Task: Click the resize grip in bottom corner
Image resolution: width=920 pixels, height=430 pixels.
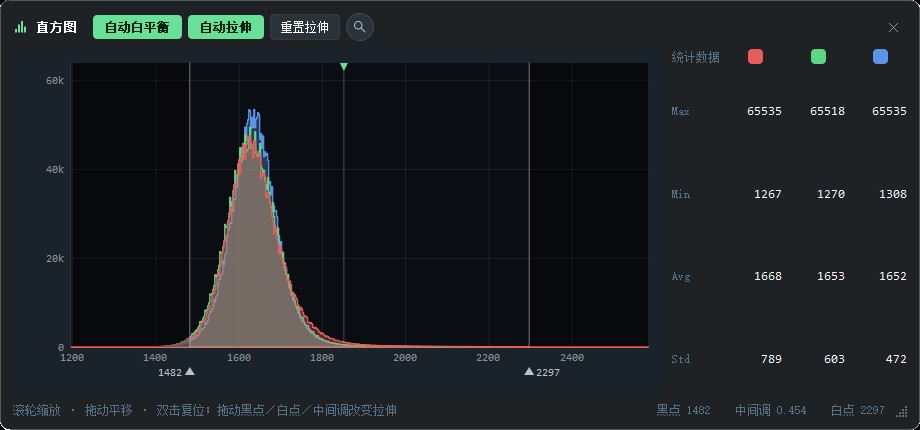Action: 902,412
